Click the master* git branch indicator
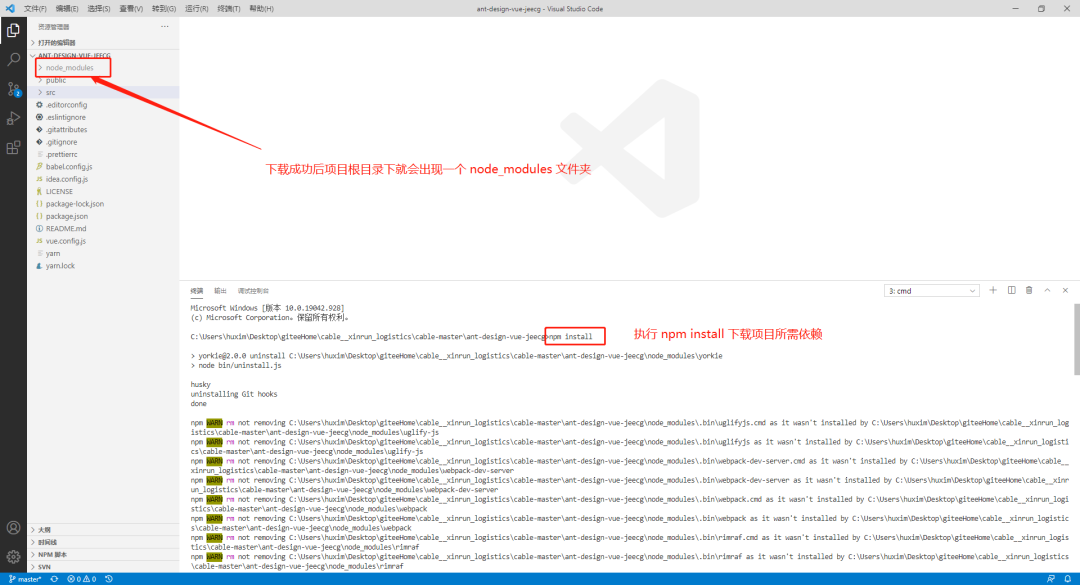 (x=25, y=579)
